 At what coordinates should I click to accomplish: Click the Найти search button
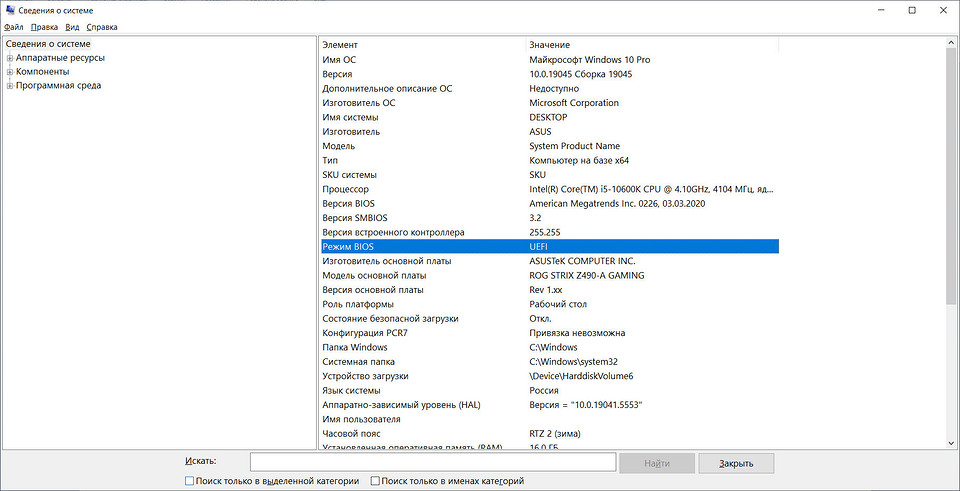[x=656, y=463]
